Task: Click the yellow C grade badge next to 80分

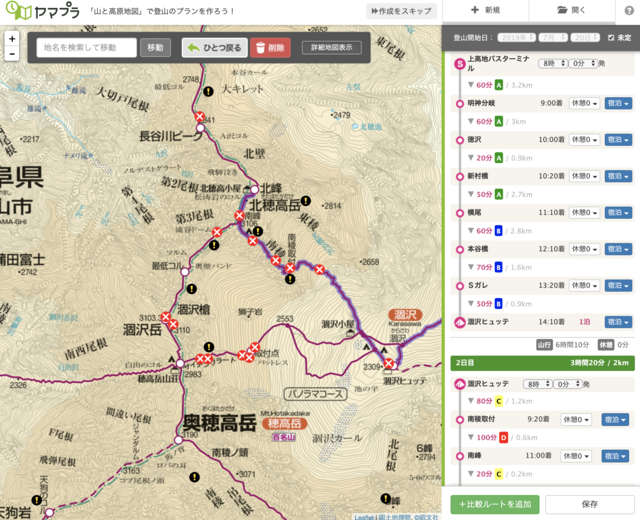Action: (x=499, y=401)
